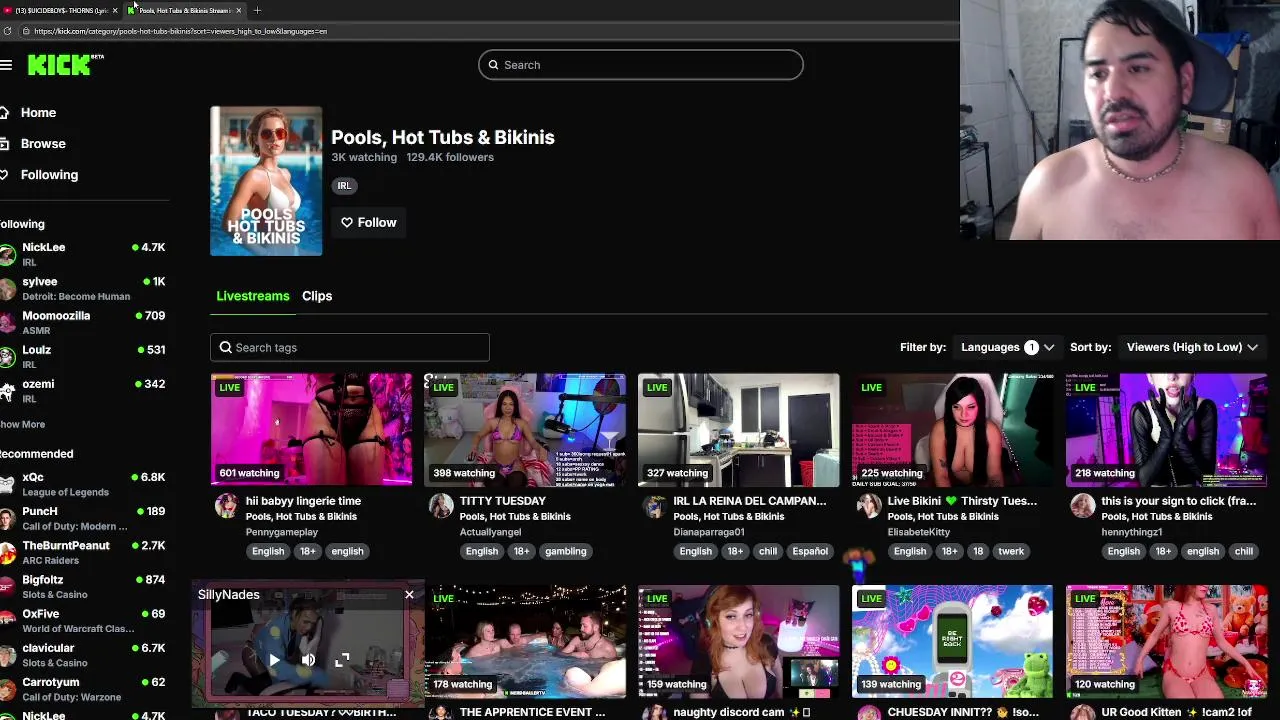Reload the browser page
This screenshot has height=720, width=1280.
[x=8, y=31]
